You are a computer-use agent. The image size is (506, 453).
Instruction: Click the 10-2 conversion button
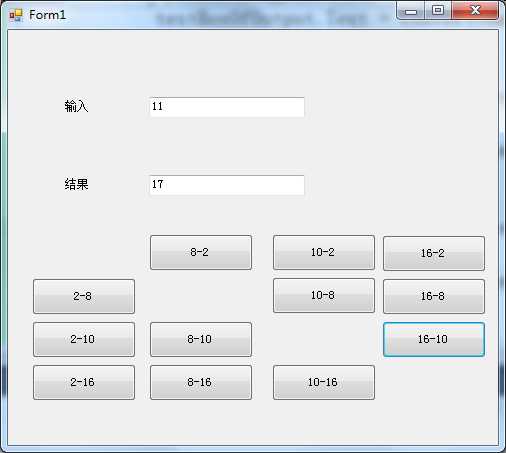(x=324, y=252)
